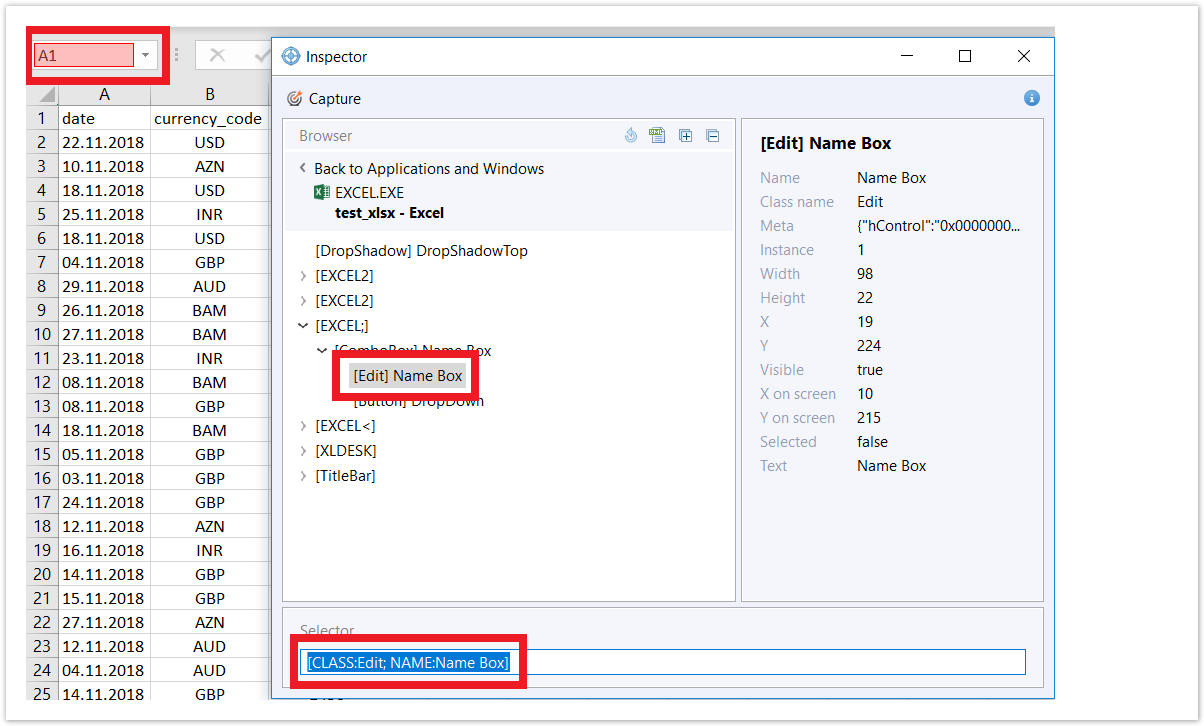Select the [DropShadow] DropShadowTop tree item
Screen dimensions: 1204x726
[421, 251]
